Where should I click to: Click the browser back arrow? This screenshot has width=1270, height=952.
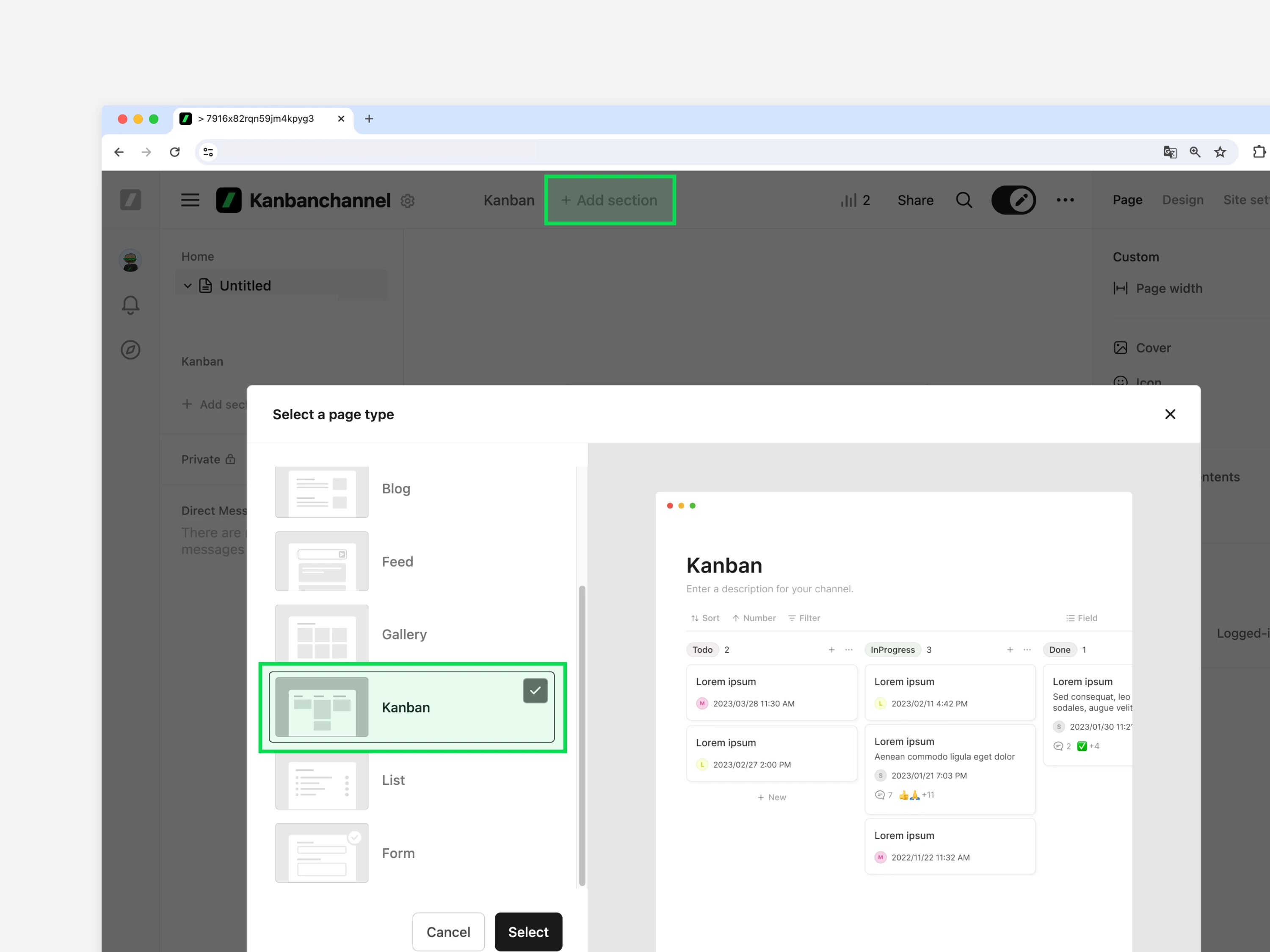coord(119,152)
